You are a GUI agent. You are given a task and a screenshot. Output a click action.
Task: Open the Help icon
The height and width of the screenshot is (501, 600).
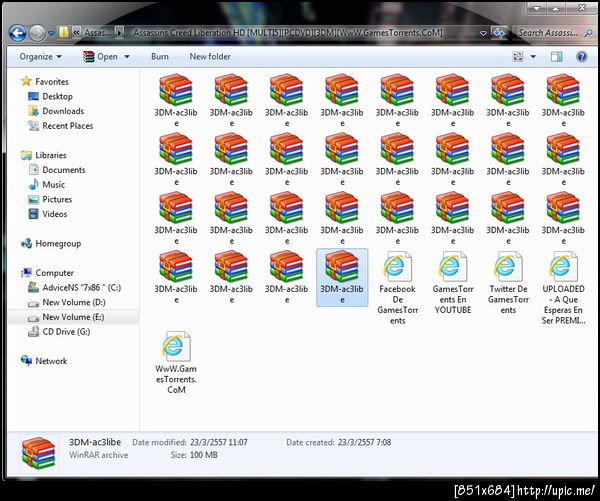(x=581, y=57)
